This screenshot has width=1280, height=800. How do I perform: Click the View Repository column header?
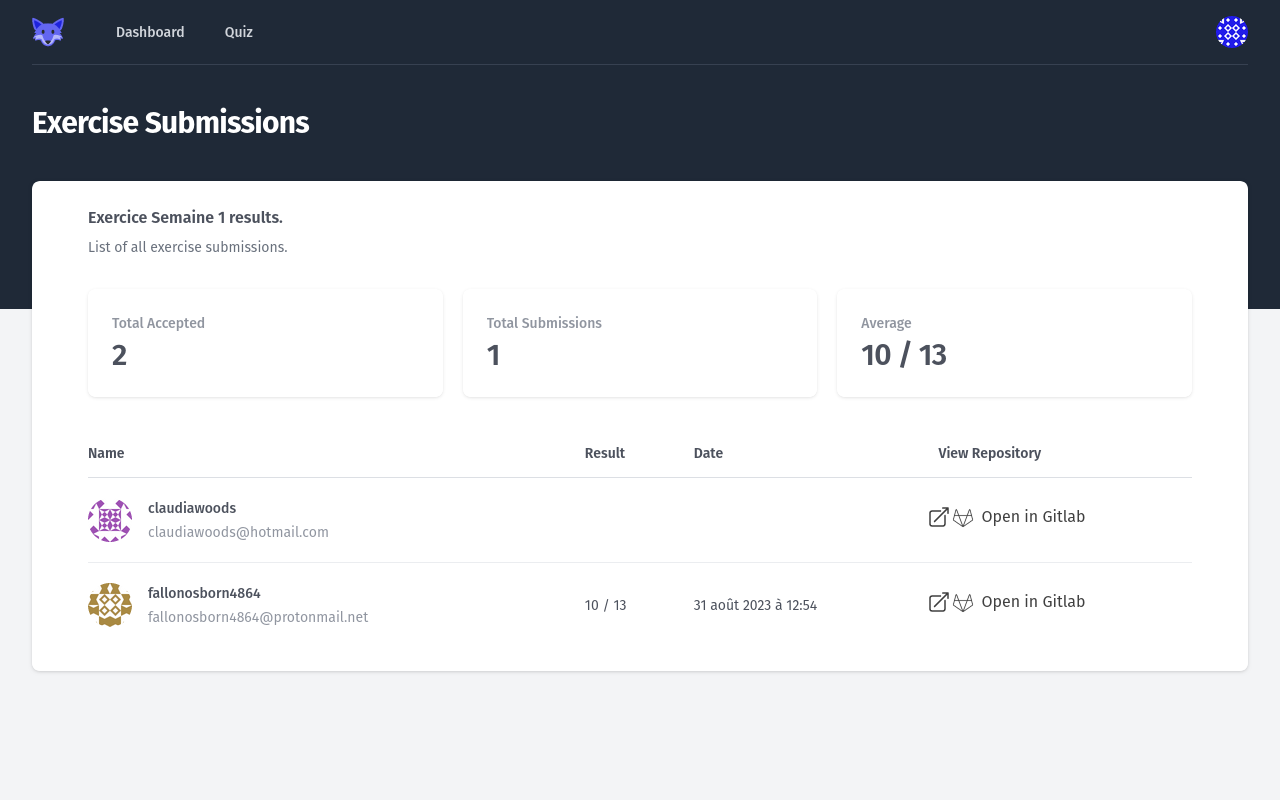(989, 453)
